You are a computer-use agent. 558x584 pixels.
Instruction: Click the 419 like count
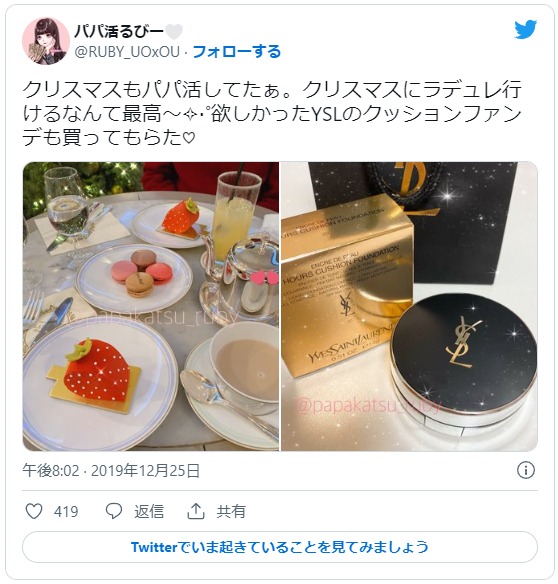click(66, 511)
